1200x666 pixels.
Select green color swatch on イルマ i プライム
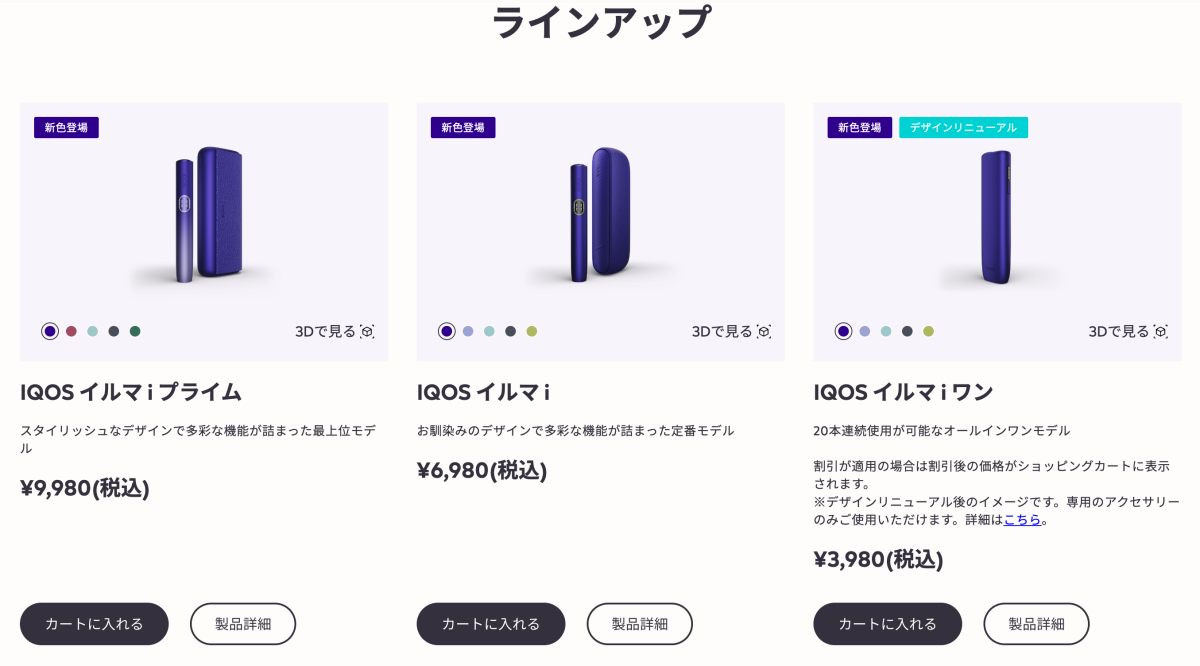point(134,330)
